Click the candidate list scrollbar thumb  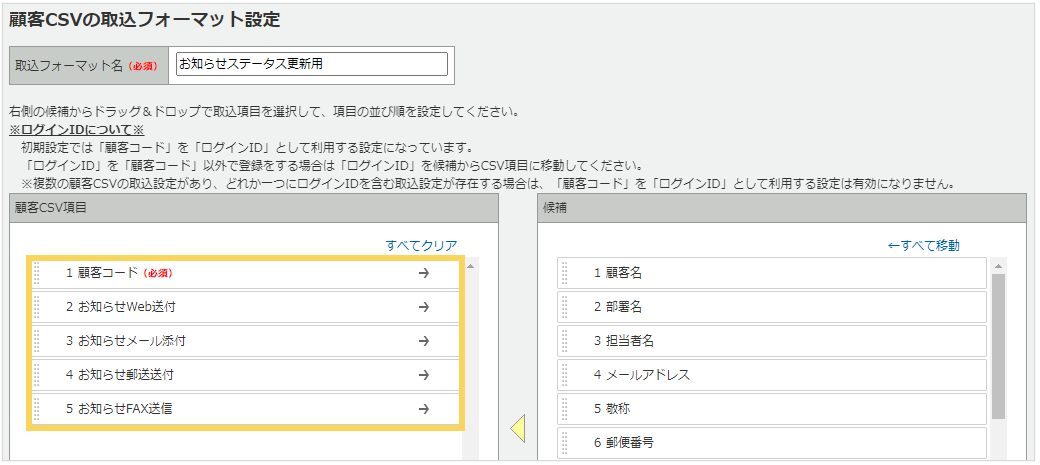(x=997, y=345)
